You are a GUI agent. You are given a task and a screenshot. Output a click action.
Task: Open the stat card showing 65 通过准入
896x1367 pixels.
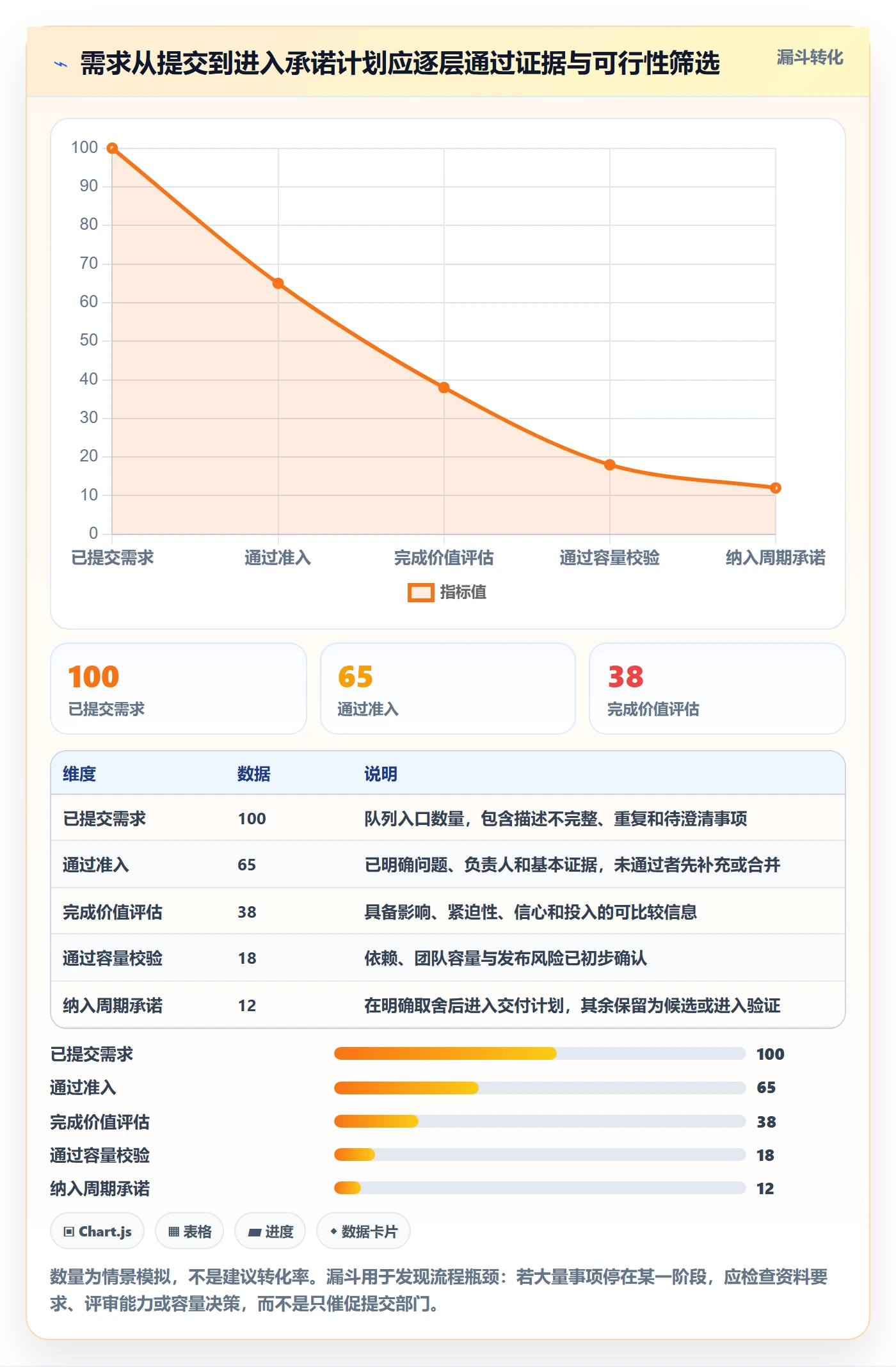tap(448, 689)
